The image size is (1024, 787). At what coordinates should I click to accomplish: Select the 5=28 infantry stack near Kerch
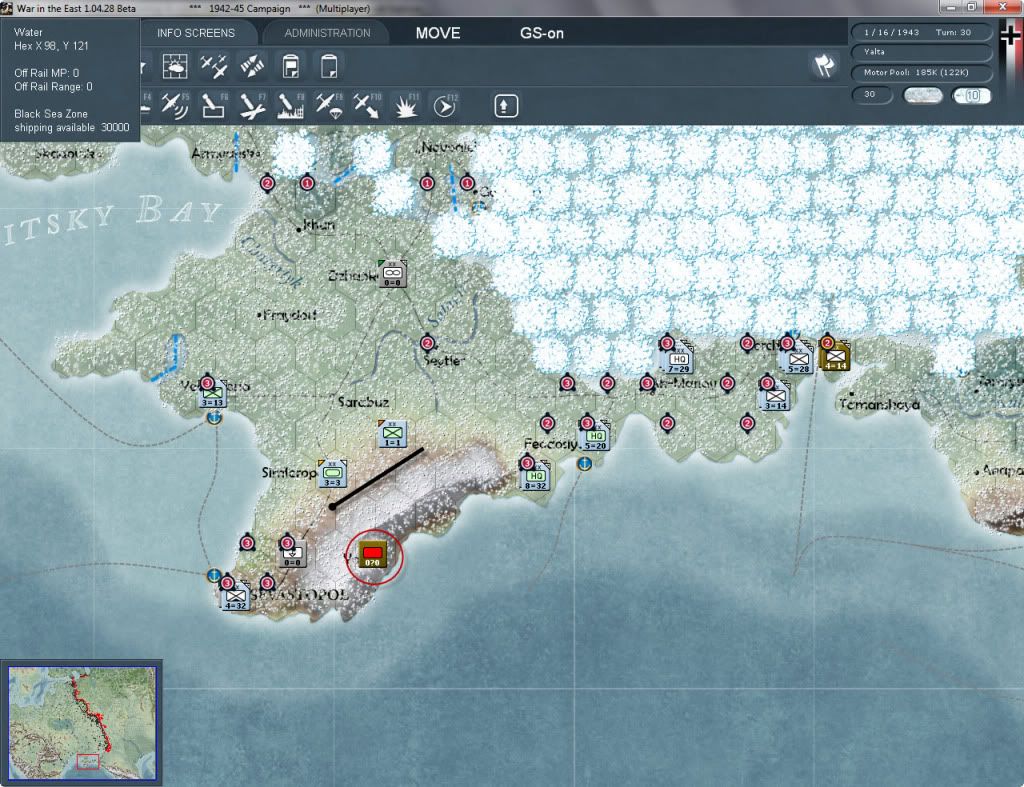[798, 359]
